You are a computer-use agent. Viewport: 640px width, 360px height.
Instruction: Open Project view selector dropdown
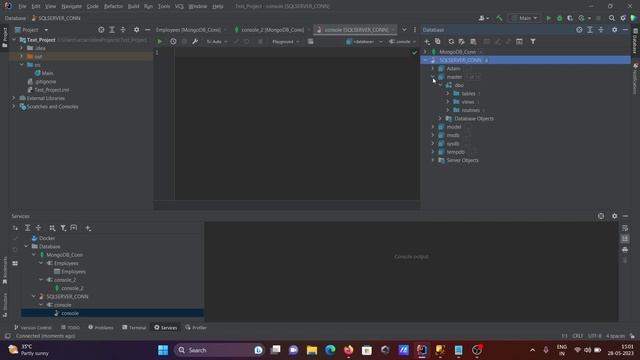click(x=32, y=30)
